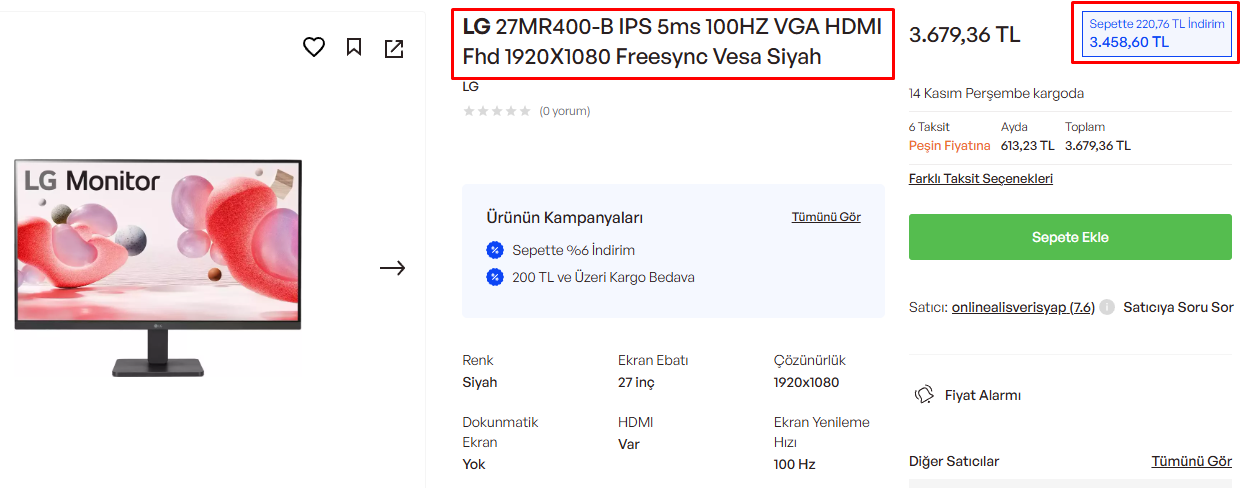Click the next image arrow
Image resolution: width=1250 pixels, height=488 pixels.
(x=392, y=268)
